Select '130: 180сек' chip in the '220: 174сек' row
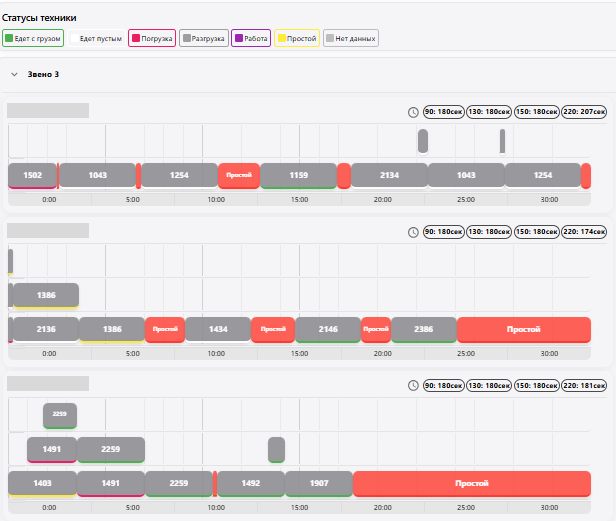Screen dimensions: 616x521 489,232
